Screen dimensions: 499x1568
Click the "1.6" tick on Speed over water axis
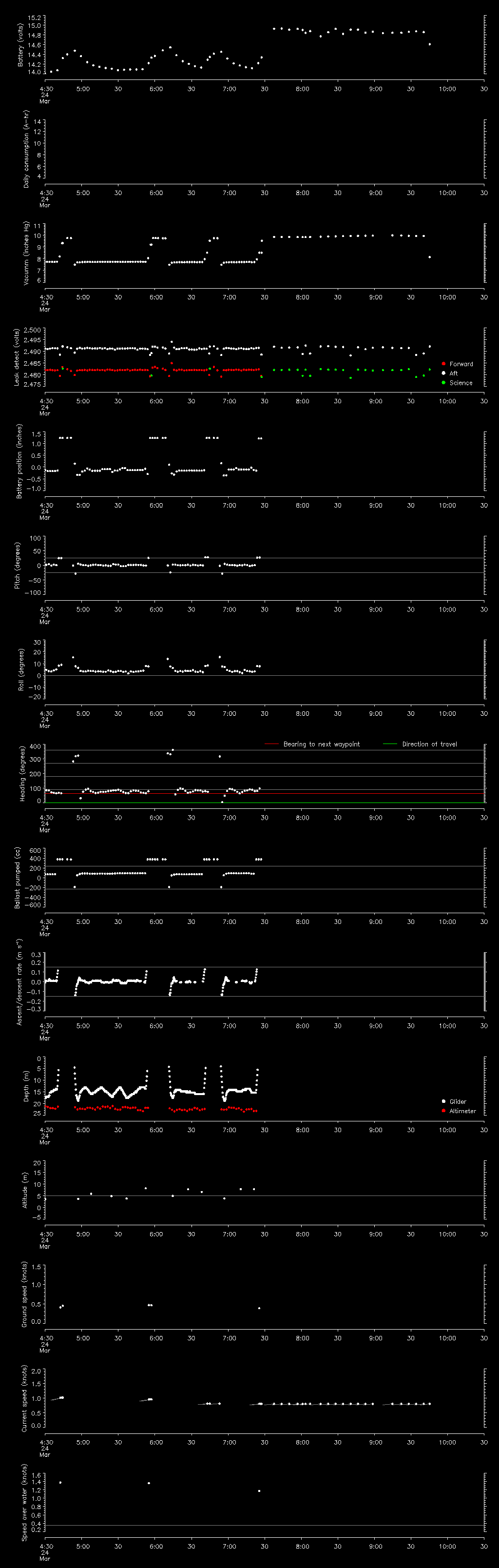(x=36, y=1475)
